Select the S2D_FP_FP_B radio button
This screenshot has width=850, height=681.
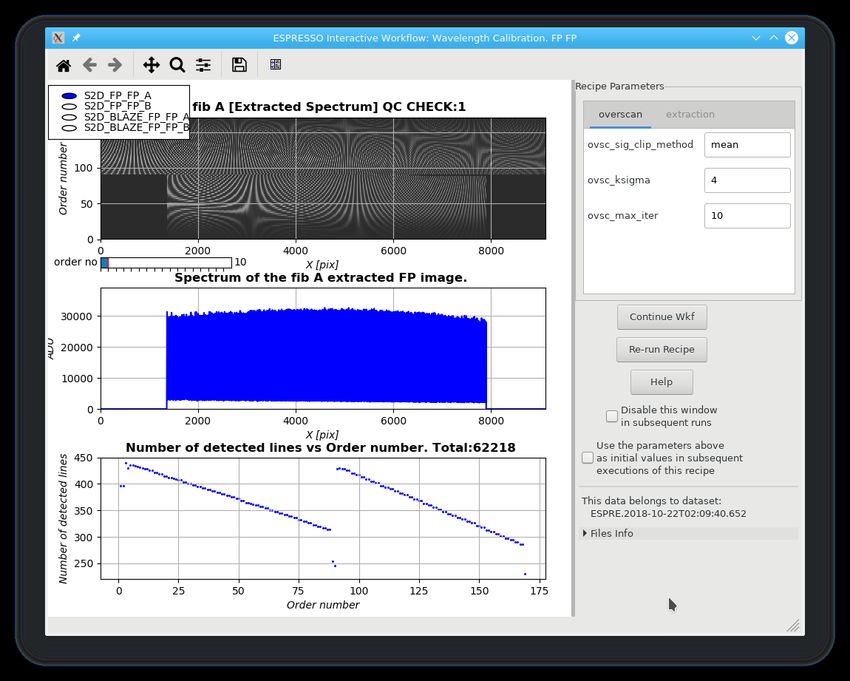pyautogui.click(x=69, y=106)
